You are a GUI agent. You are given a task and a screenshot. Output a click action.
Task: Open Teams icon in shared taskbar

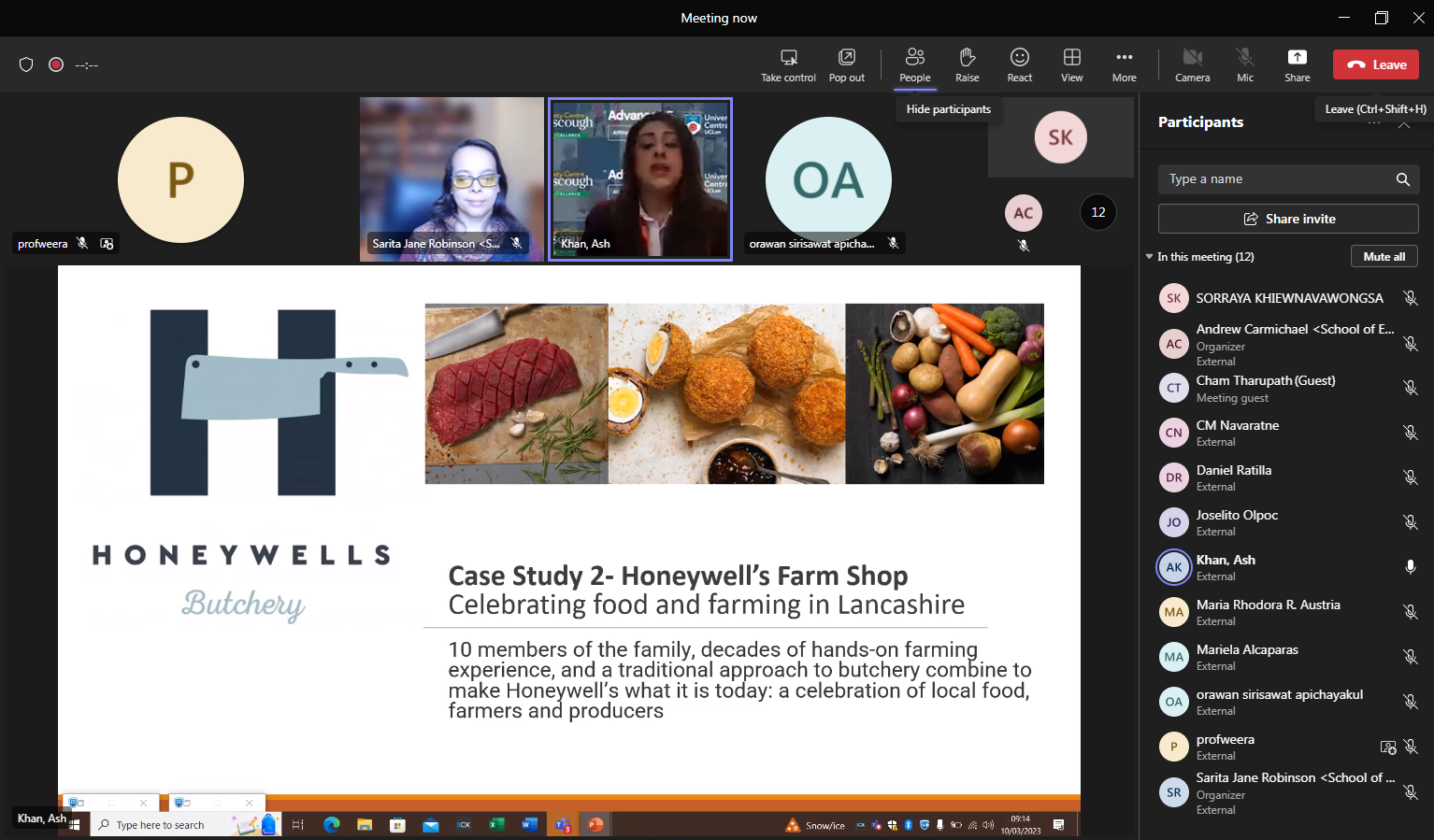(562, 825)
